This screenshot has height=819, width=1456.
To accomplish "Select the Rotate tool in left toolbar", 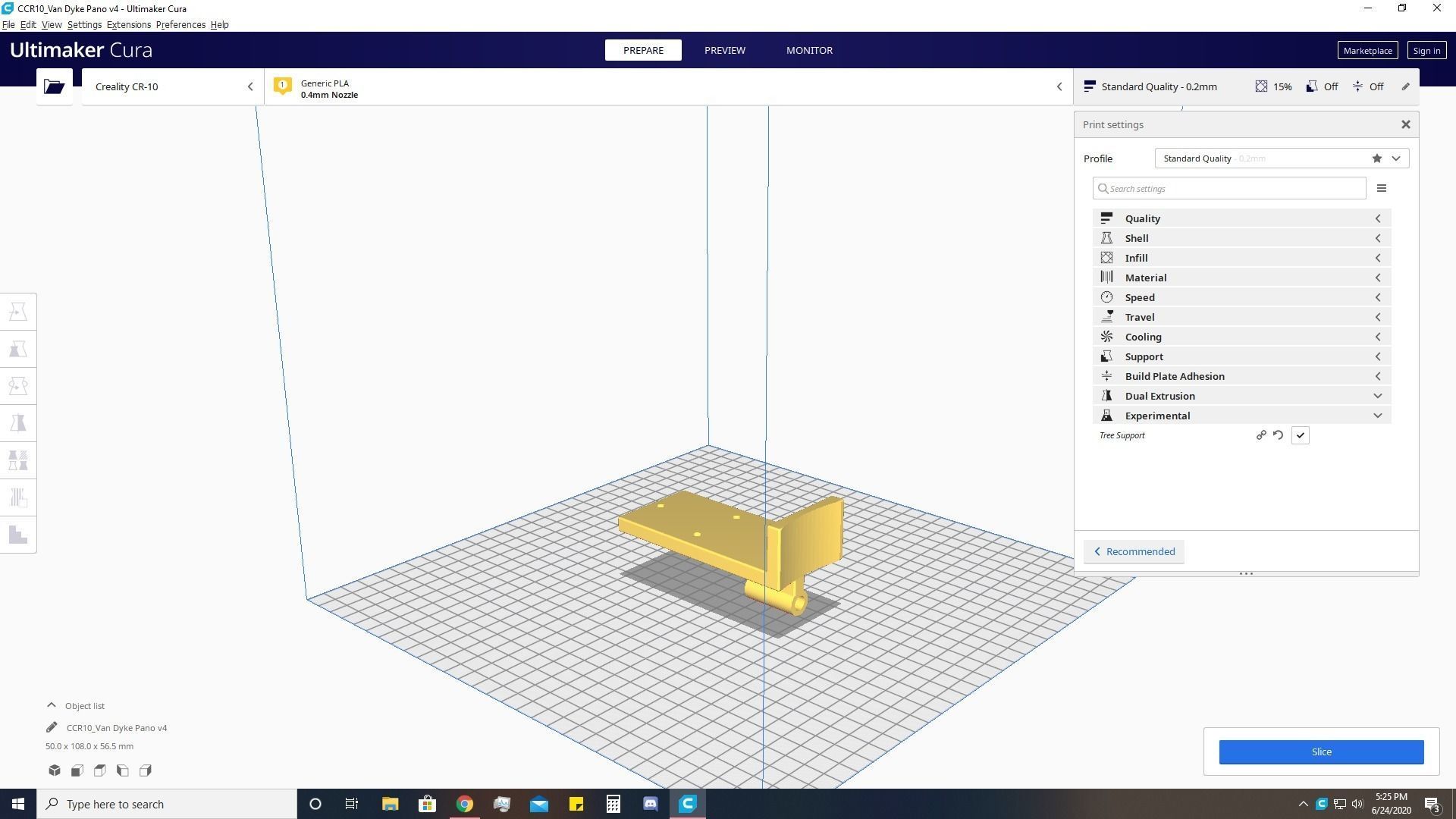I will (x=18, y=386).
